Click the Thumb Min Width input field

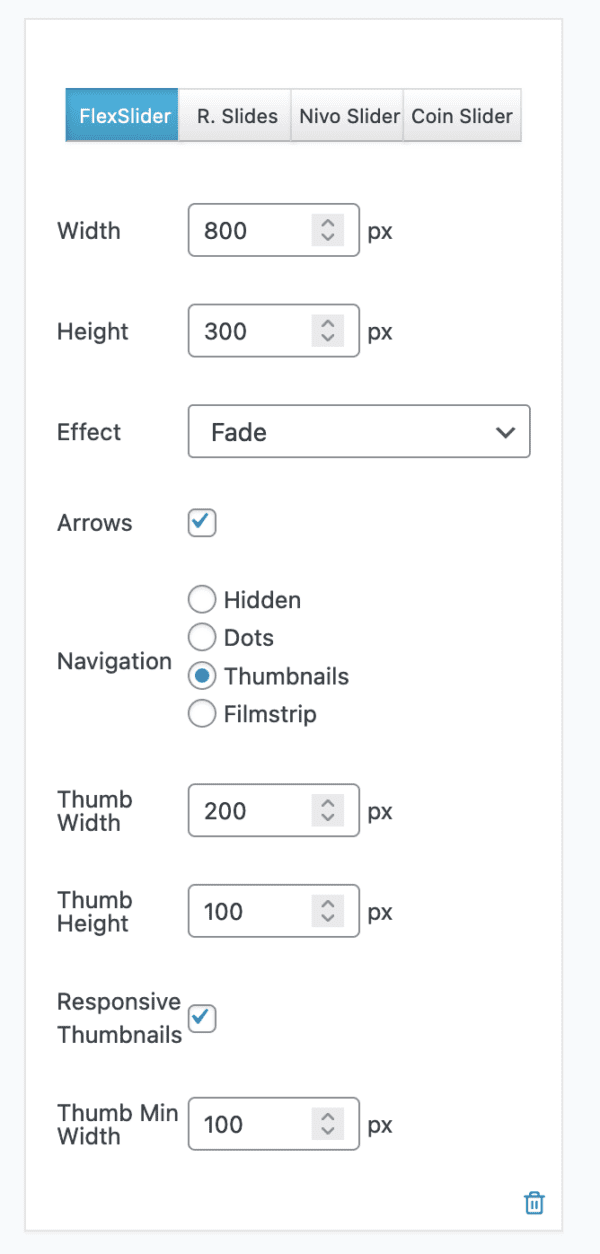tap(250, 1124)
